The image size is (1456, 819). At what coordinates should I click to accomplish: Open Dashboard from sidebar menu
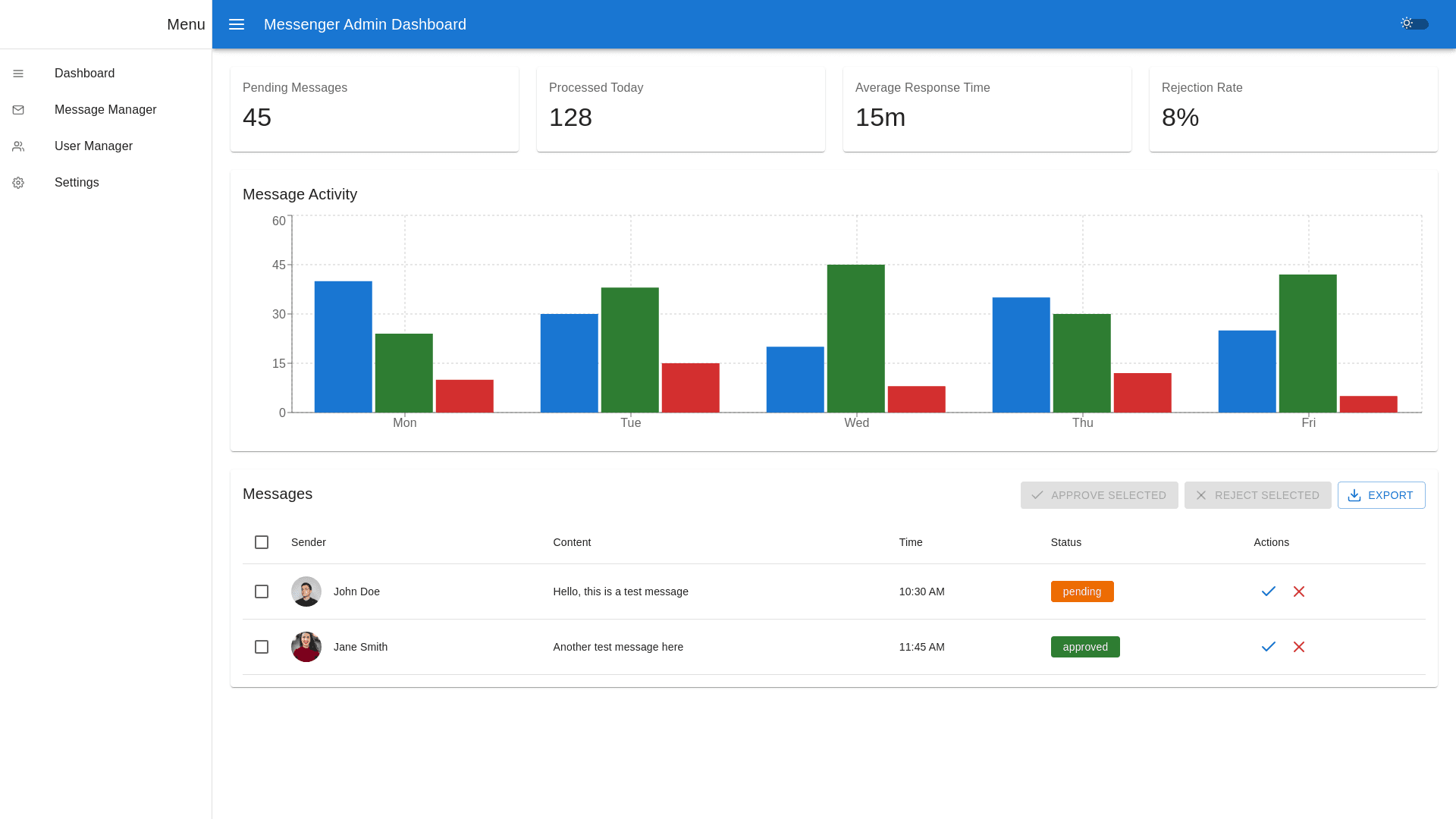84,74
